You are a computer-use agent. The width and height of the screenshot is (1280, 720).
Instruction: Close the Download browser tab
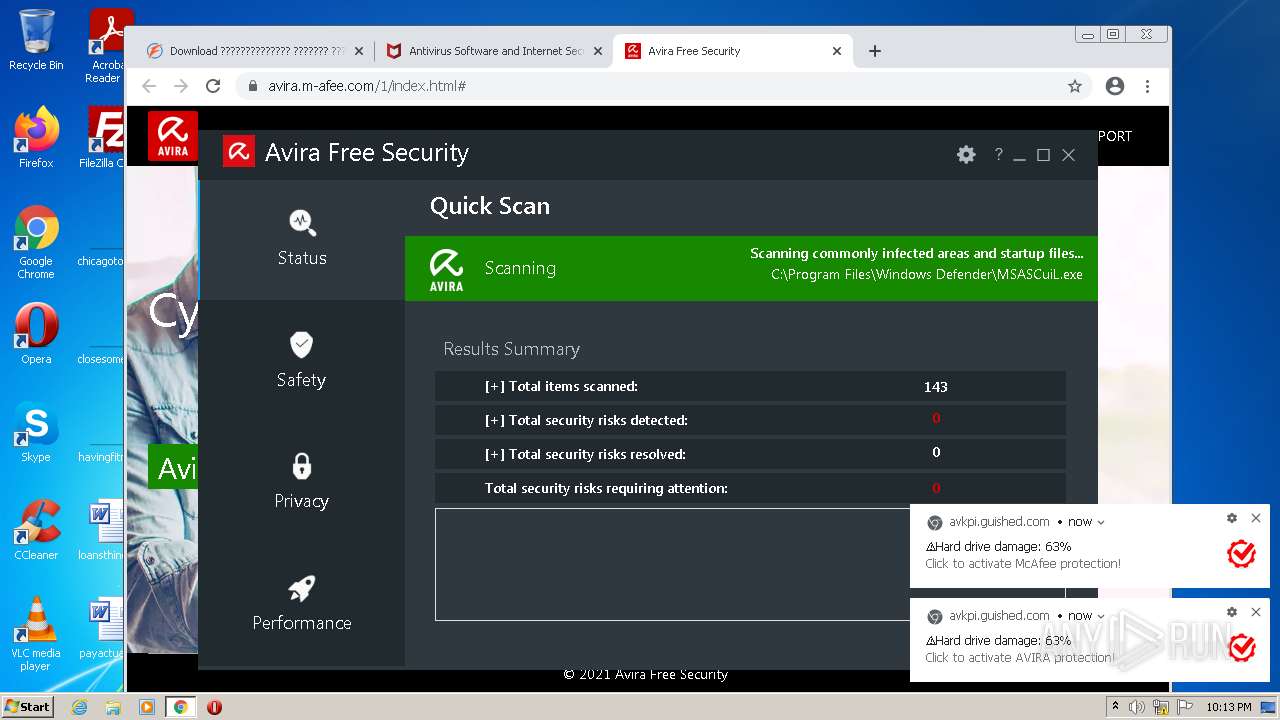(x=359, y=51)
